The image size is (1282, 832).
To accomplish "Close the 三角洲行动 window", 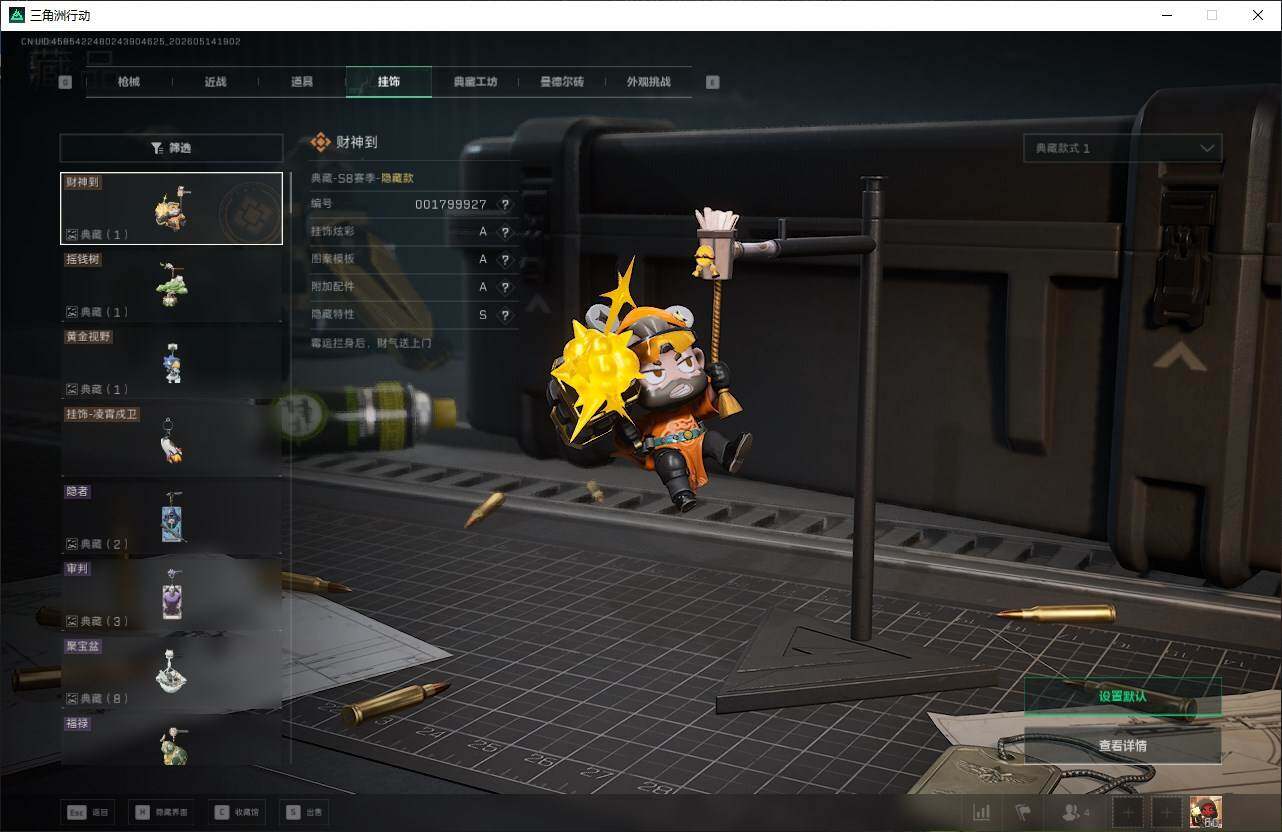I will (x=1258, y=15).
